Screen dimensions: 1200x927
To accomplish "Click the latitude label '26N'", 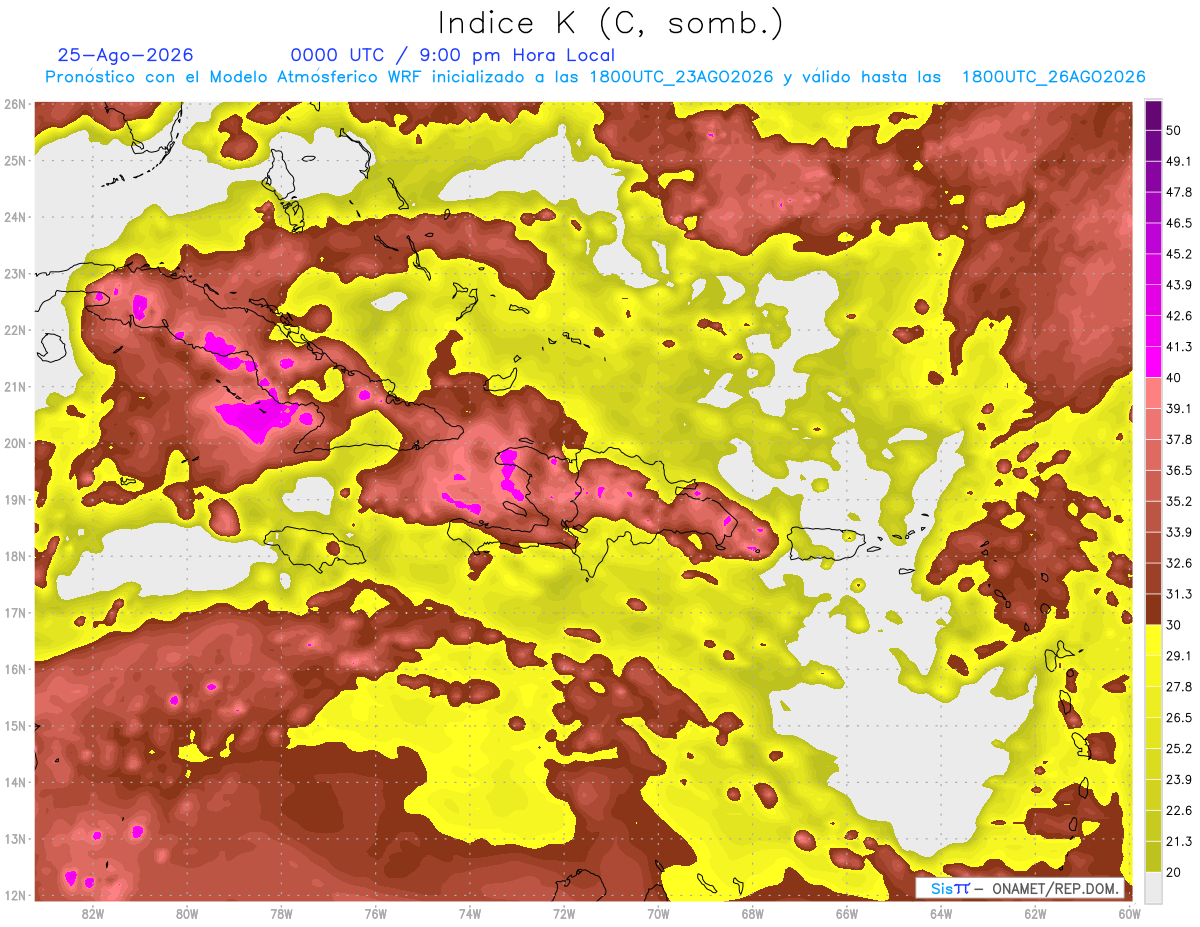I will (15, 104).
